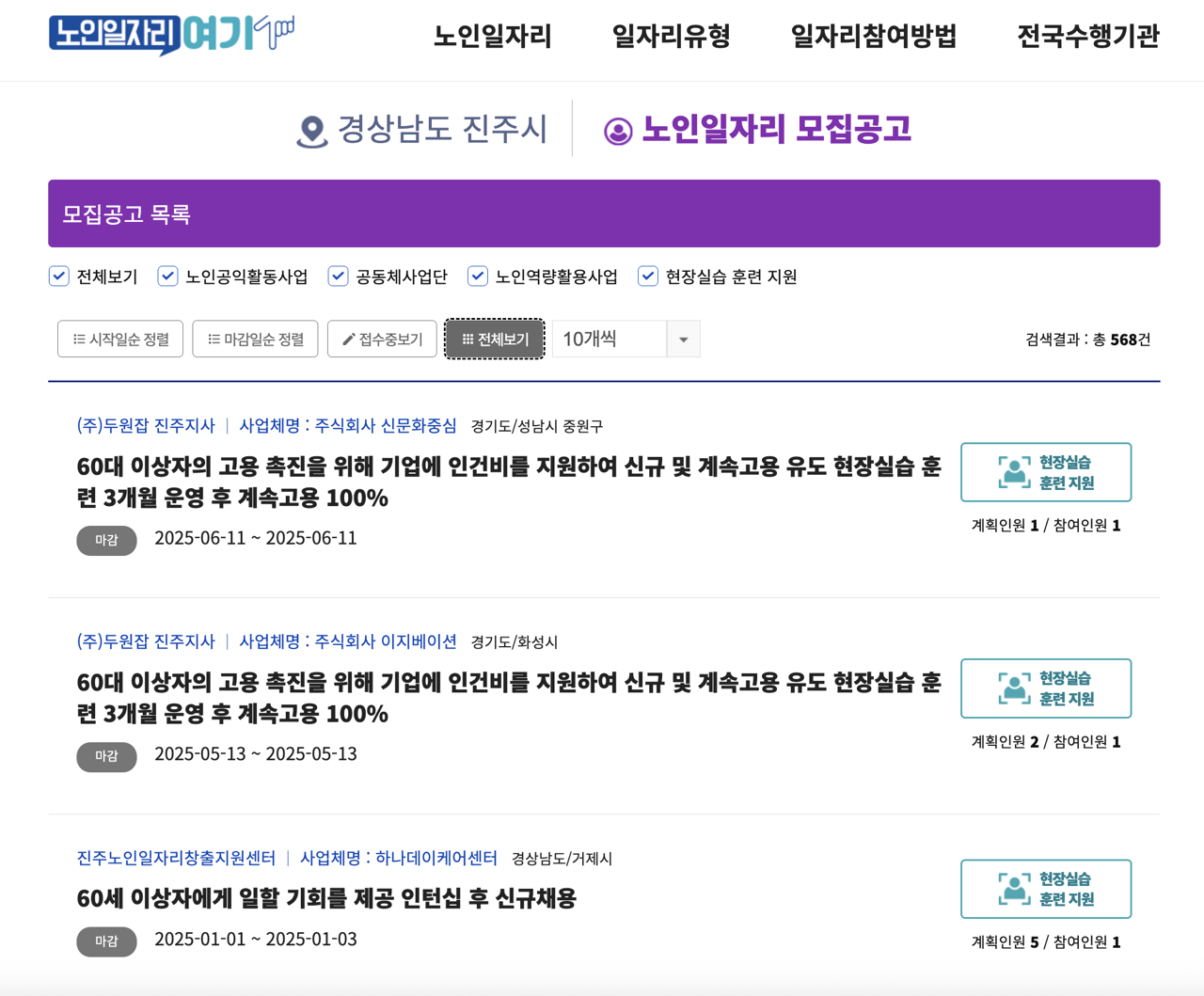1204x996 pixels.
Task: Click the 현장실습 badge on the 이지베이션 listing
Action: point(1045,688)
